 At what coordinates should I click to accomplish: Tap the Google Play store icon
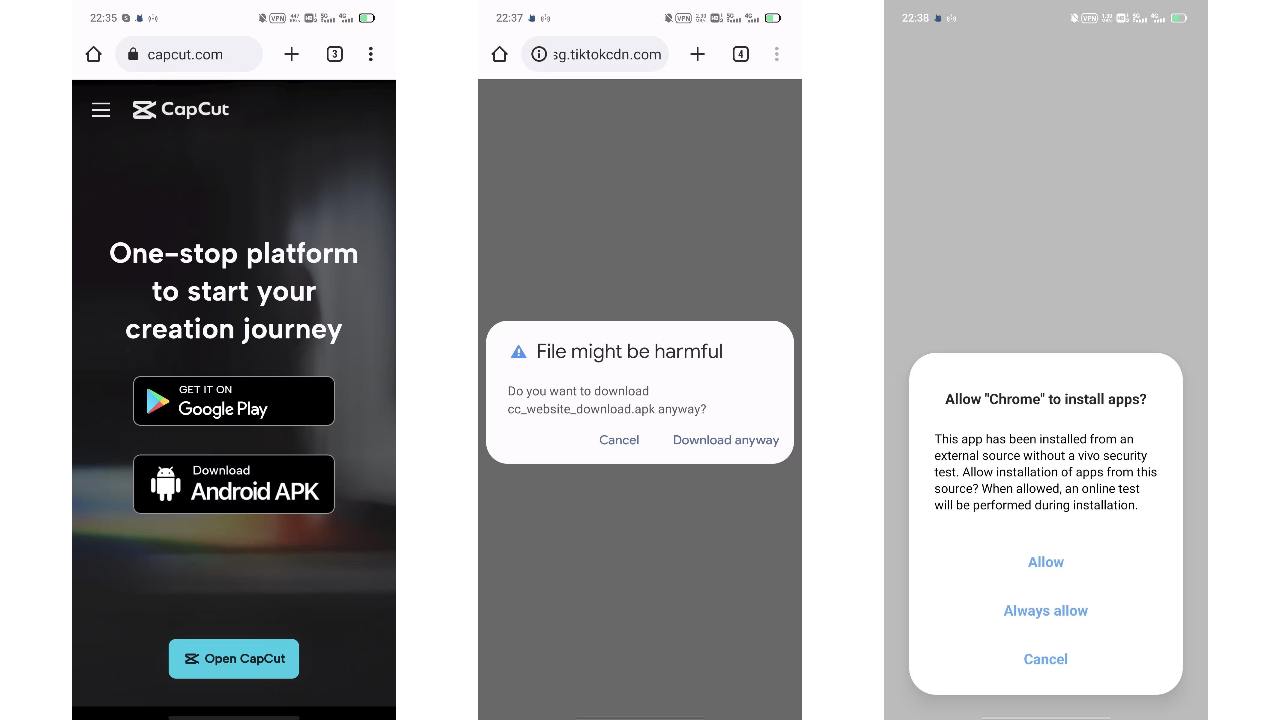click(x=156, y=401)
